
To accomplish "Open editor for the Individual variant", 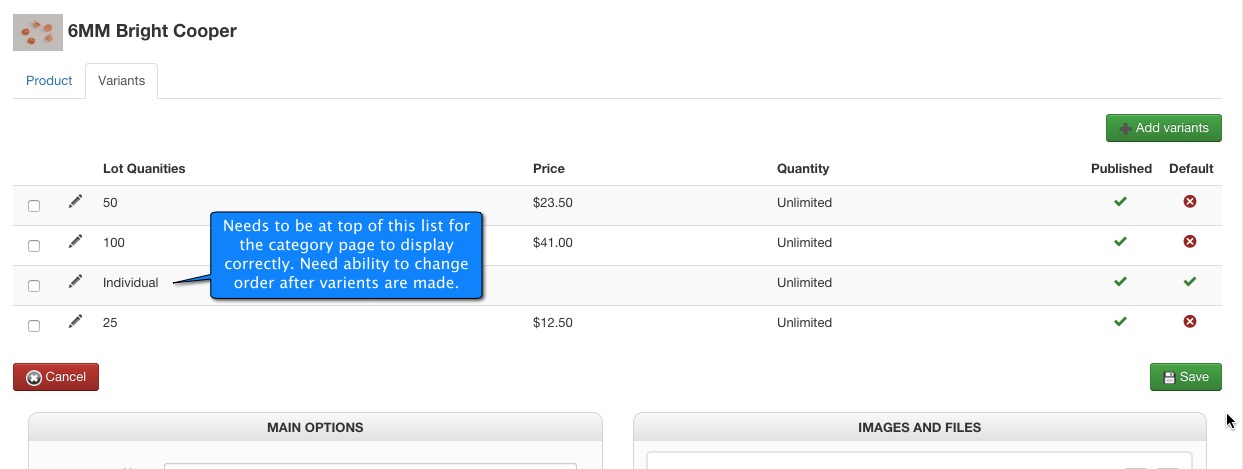I will pyautogui.click(x=75, y=282).
